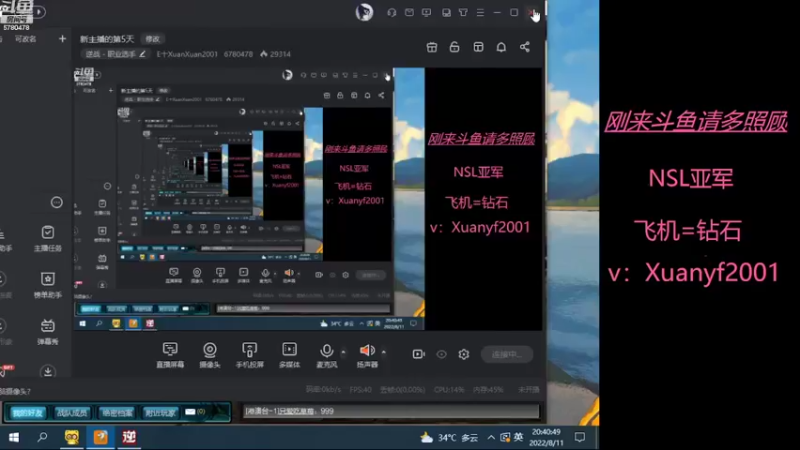Expand microphone options arrow
Screen dimensions: 800x450
click(343, 352)
